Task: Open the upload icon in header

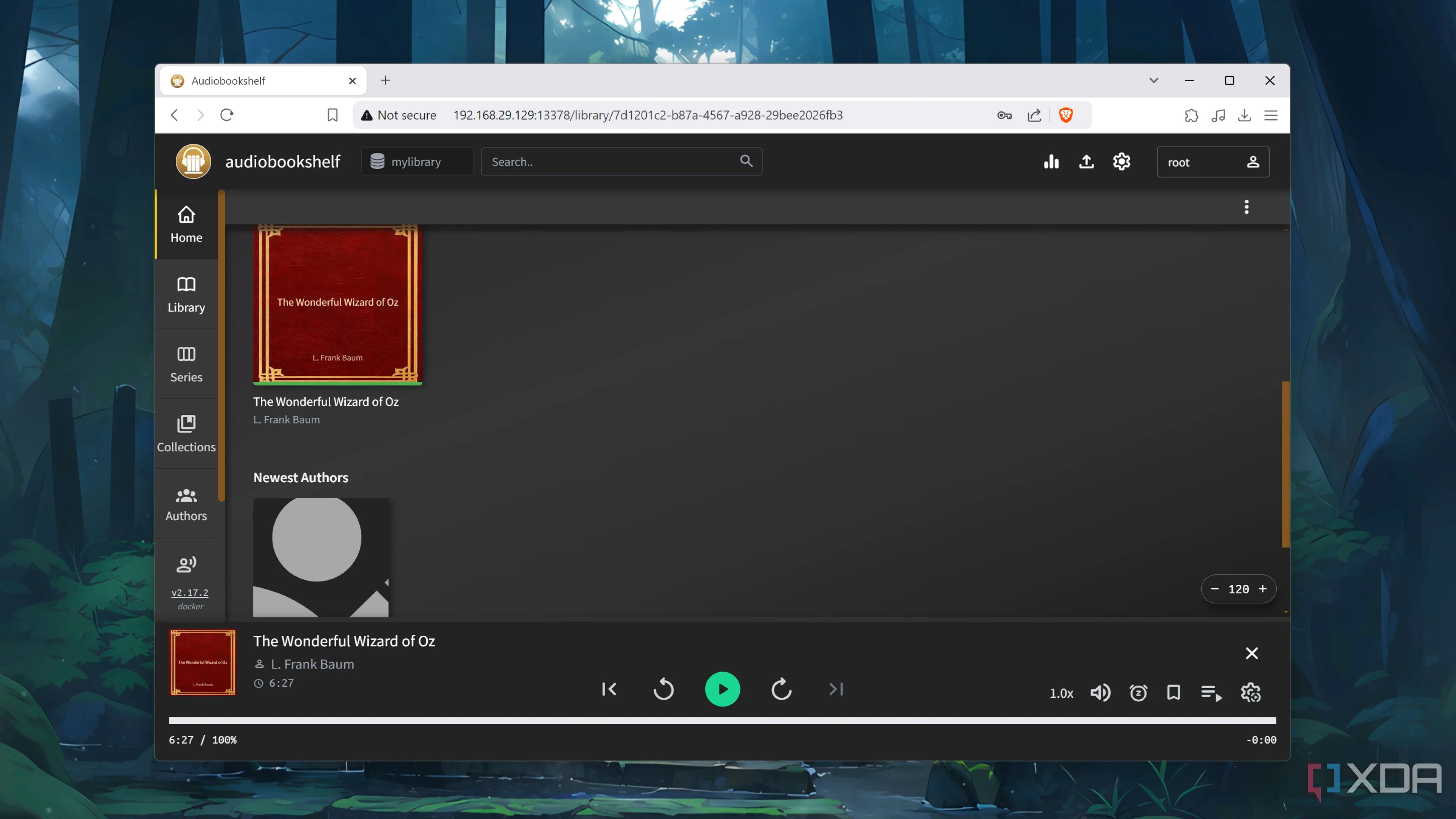Action: click(1086, 162)
